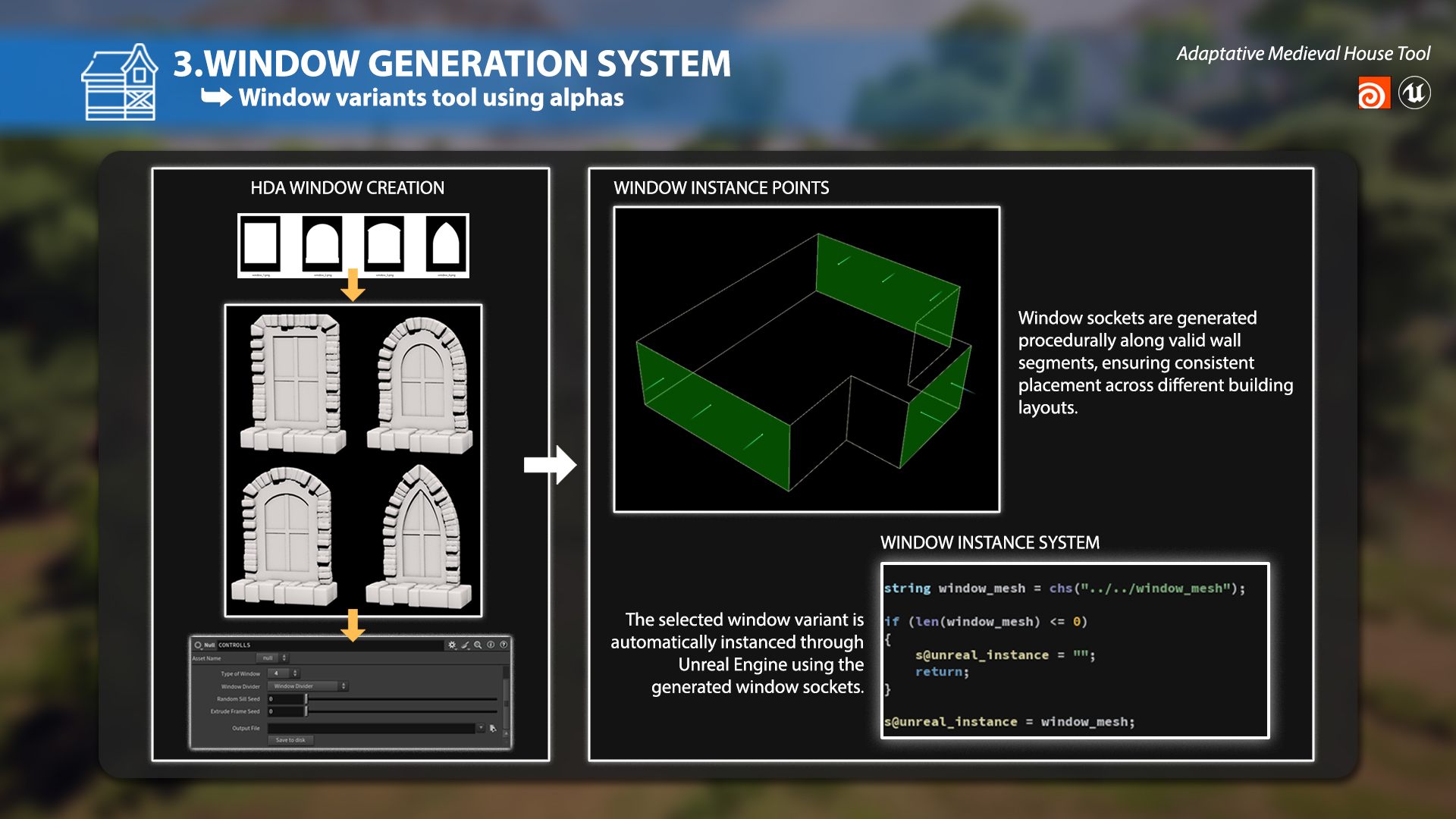Select the pointed gothic arch alpha thumbnail

[x=446, y=243]
